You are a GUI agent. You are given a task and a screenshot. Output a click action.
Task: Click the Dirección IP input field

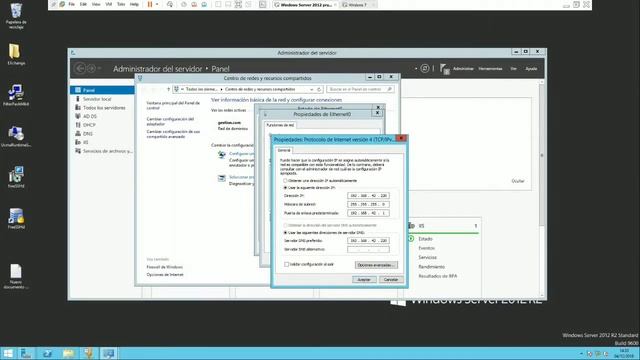(x=368, y=196)
